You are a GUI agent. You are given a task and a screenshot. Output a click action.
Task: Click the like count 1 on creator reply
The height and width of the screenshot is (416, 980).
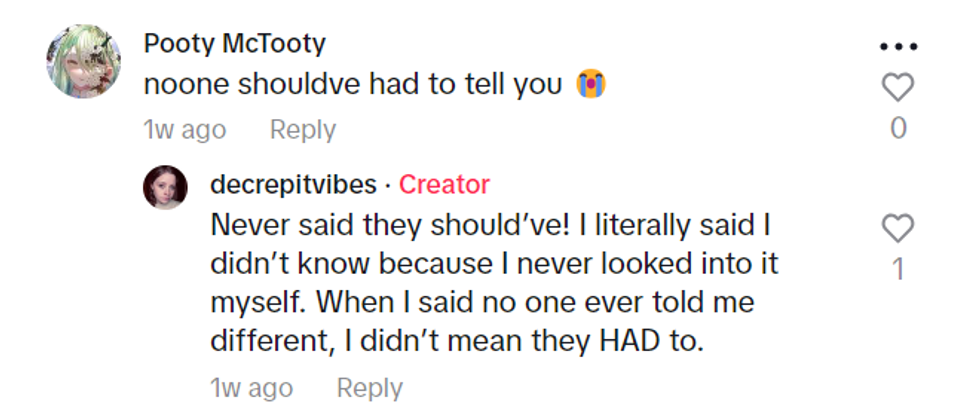coord(898,270)
